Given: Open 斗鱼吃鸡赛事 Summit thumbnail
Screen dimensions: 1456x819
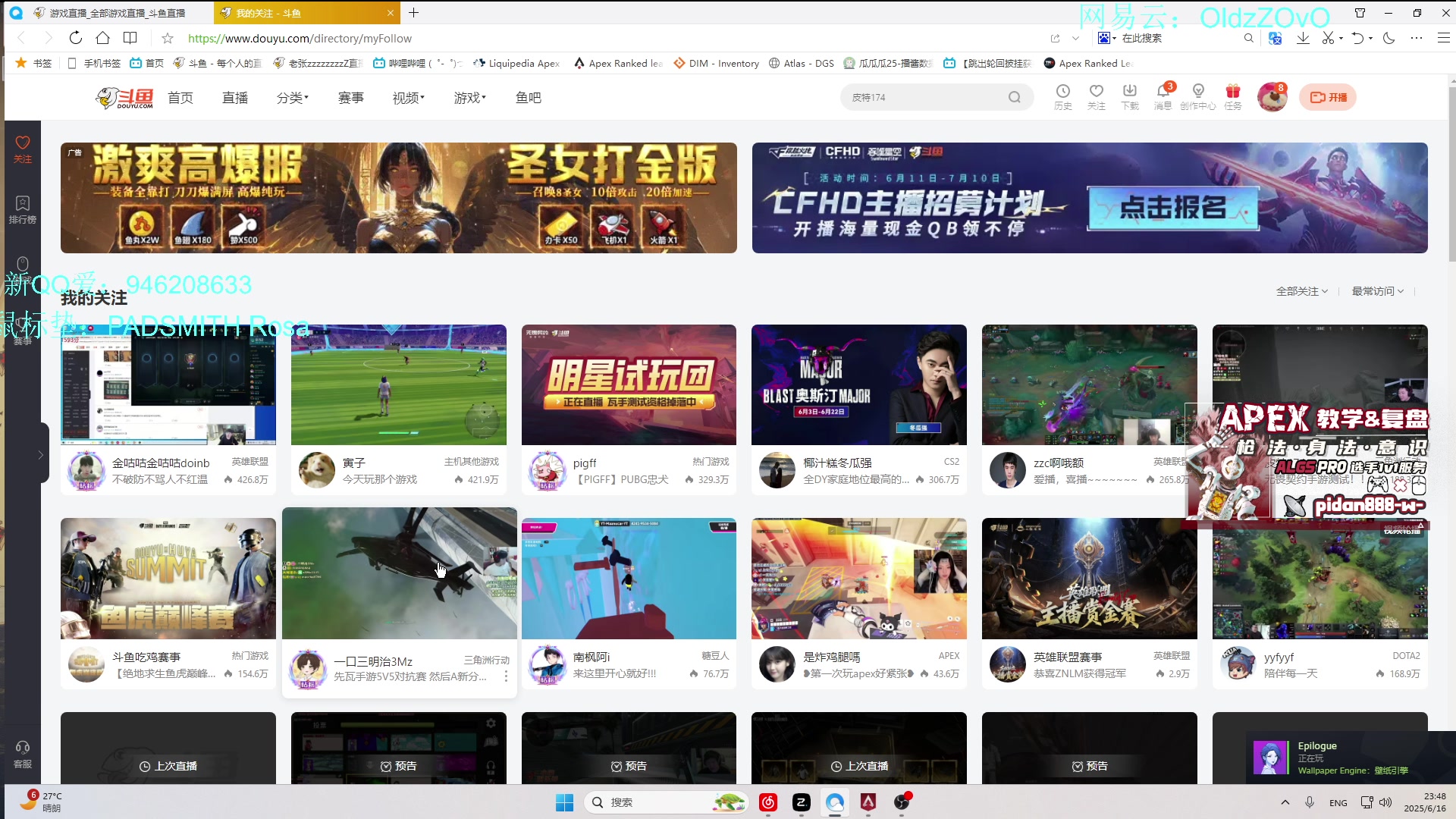Looking at the screenshot, I should tap(168, 579).
